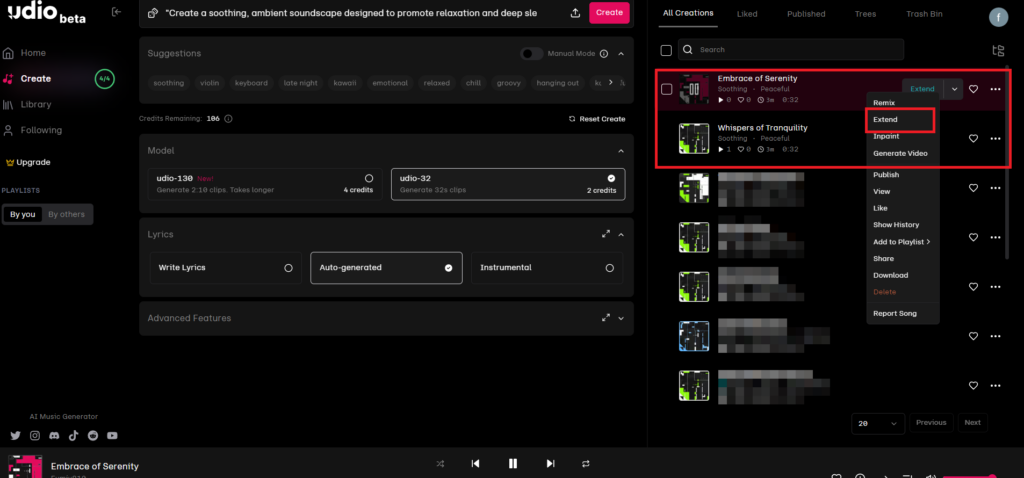This screenshot has height=478, width=1024.
Task: Like Whispers of Tranquility with heart icon
Action: click(973, 138)
